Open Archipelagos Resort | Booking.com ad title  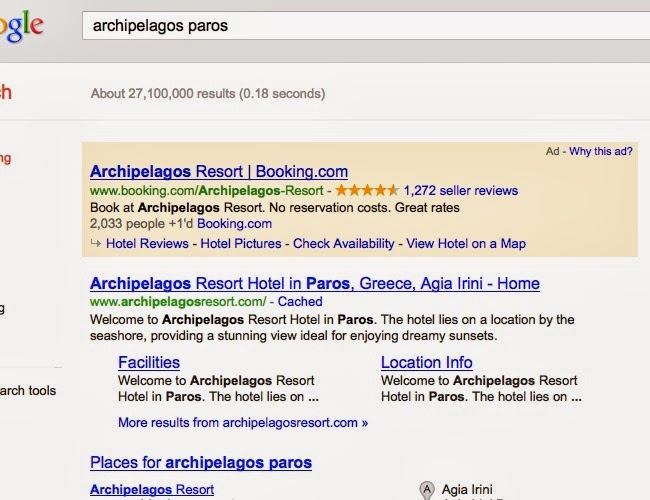(219, 171)
